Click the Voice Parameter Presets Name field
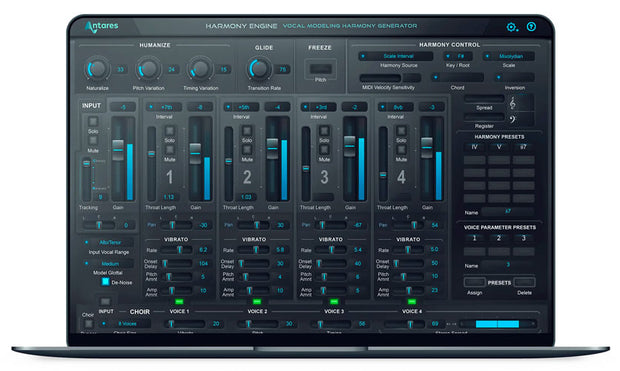Image resolution: width=620 pixels, height=371 pixels. [508, 265]
